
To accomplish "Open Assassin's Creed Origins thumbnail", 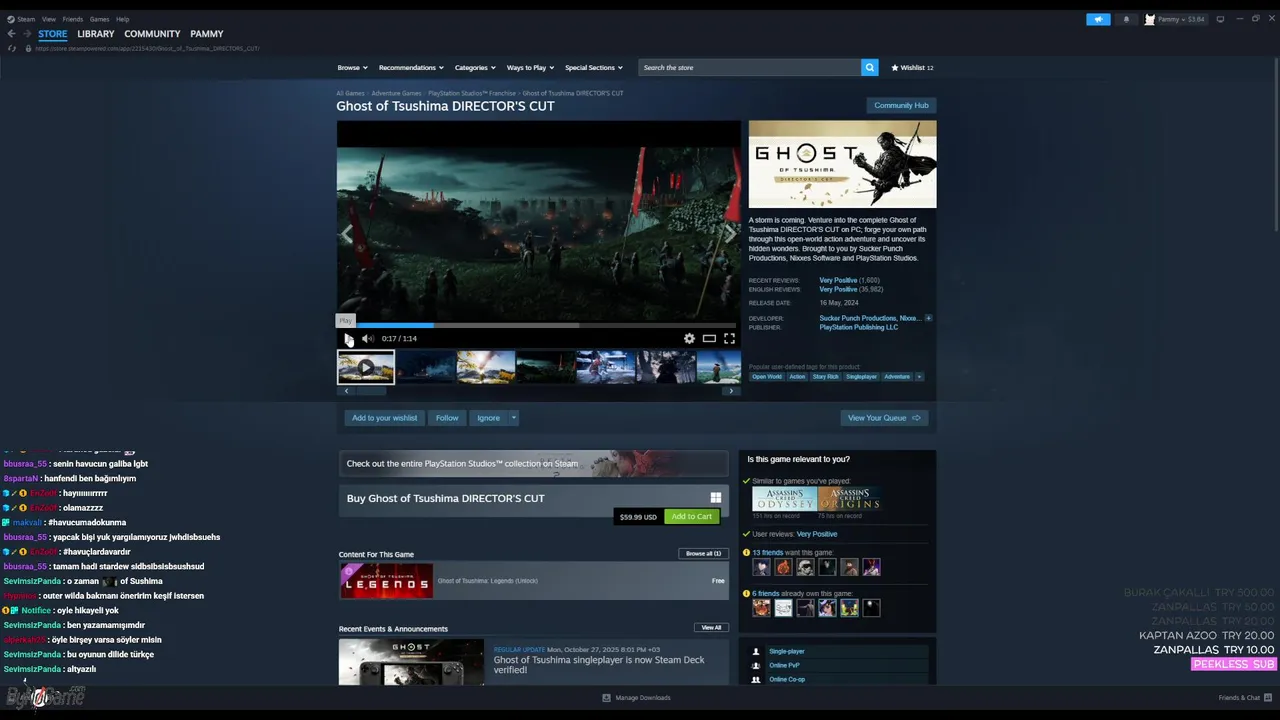I will (849, 499).
